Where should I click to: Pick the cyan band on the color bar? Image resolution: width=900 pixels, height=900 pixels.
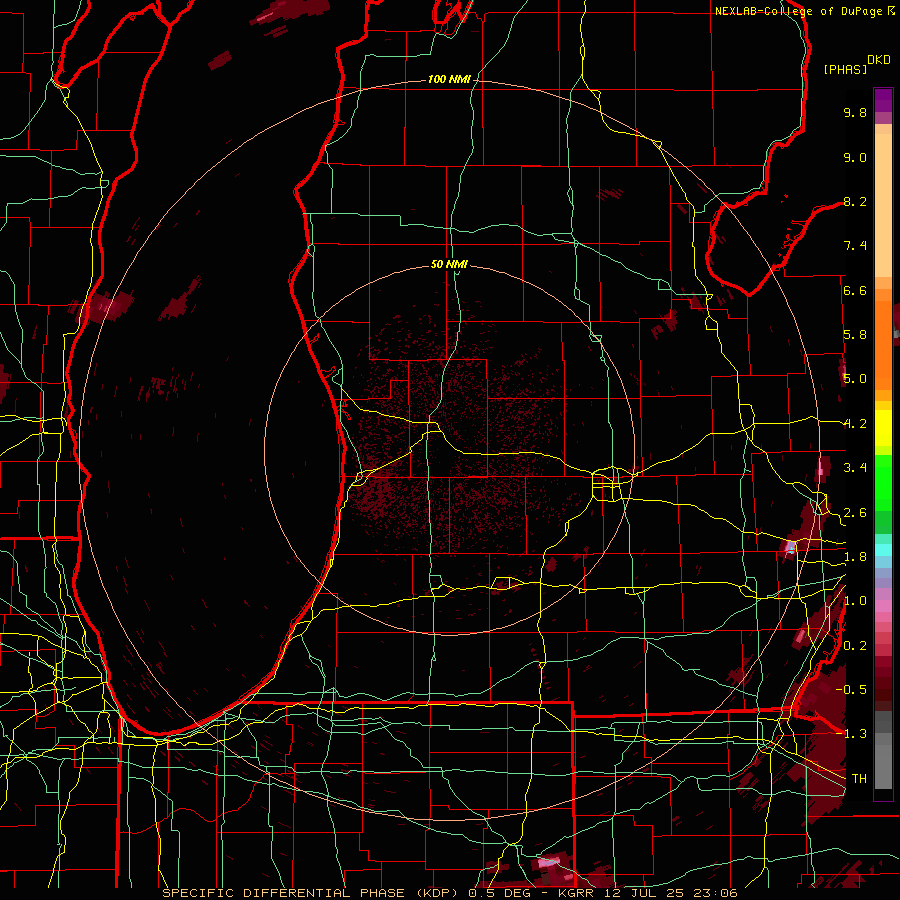click(x=883, y=550)
